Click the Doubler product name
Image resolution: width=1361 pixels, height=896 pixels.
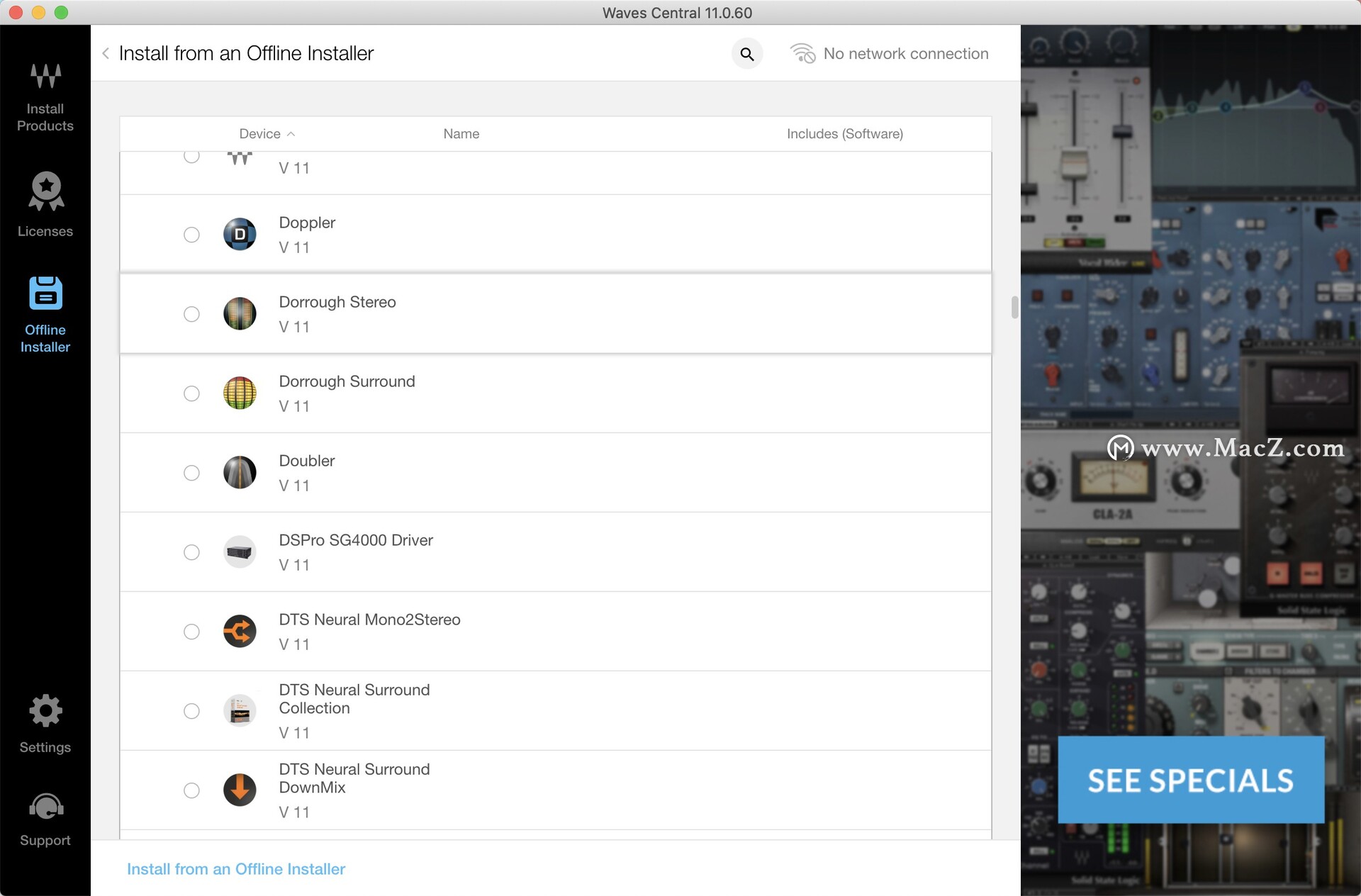pyautogui.click(x=306, y=461)
